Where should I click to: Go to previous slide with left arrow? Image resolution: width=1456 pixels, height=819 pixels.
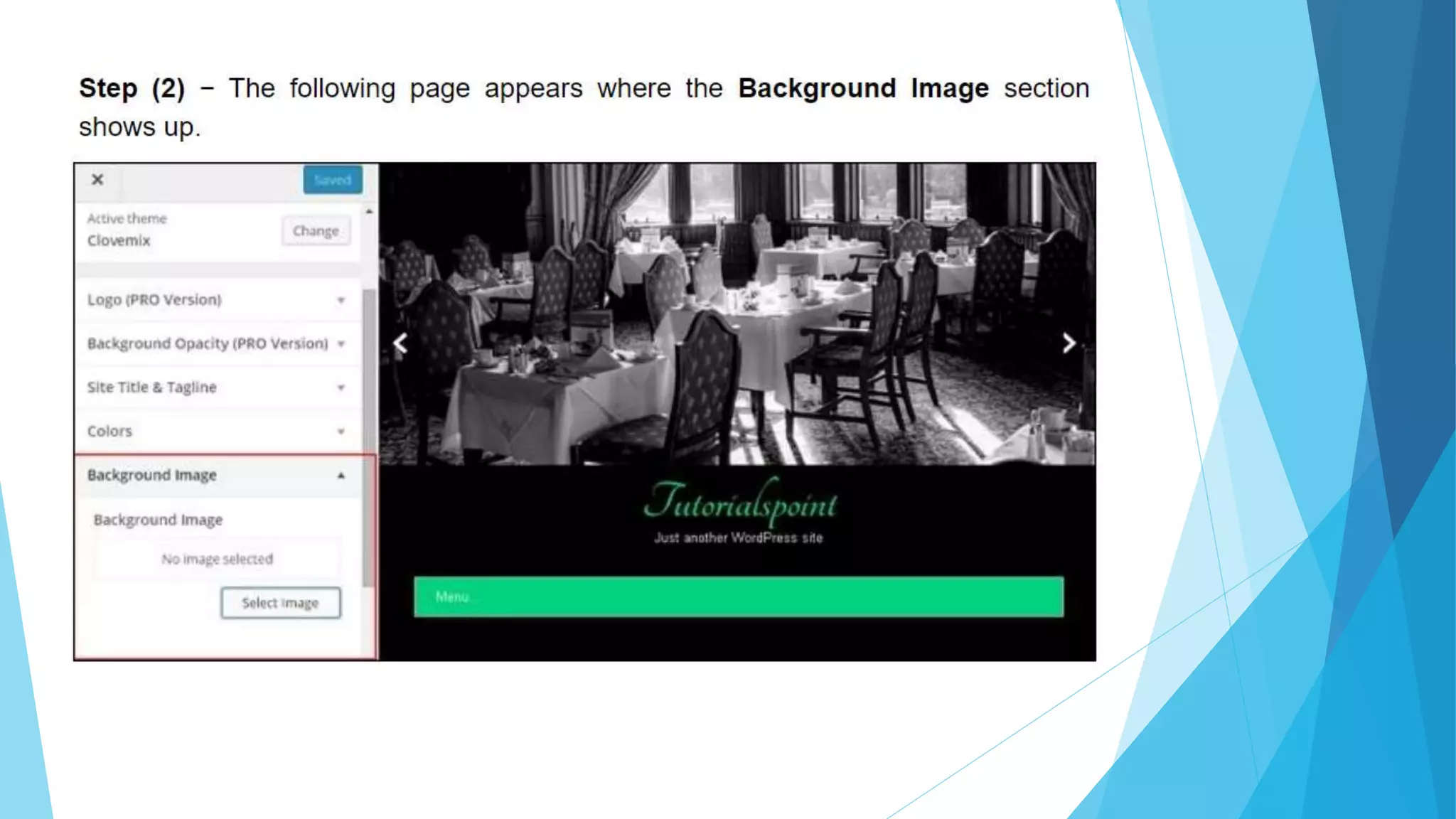tap(401, 344)
